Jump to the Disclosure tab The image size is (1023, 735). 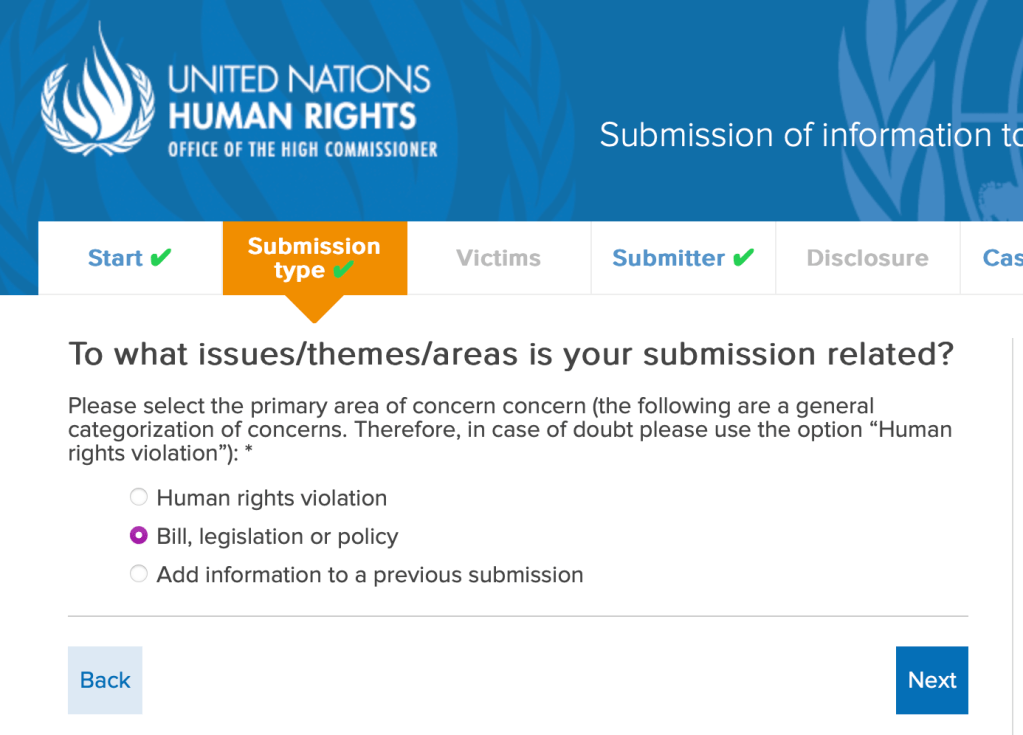867,258
